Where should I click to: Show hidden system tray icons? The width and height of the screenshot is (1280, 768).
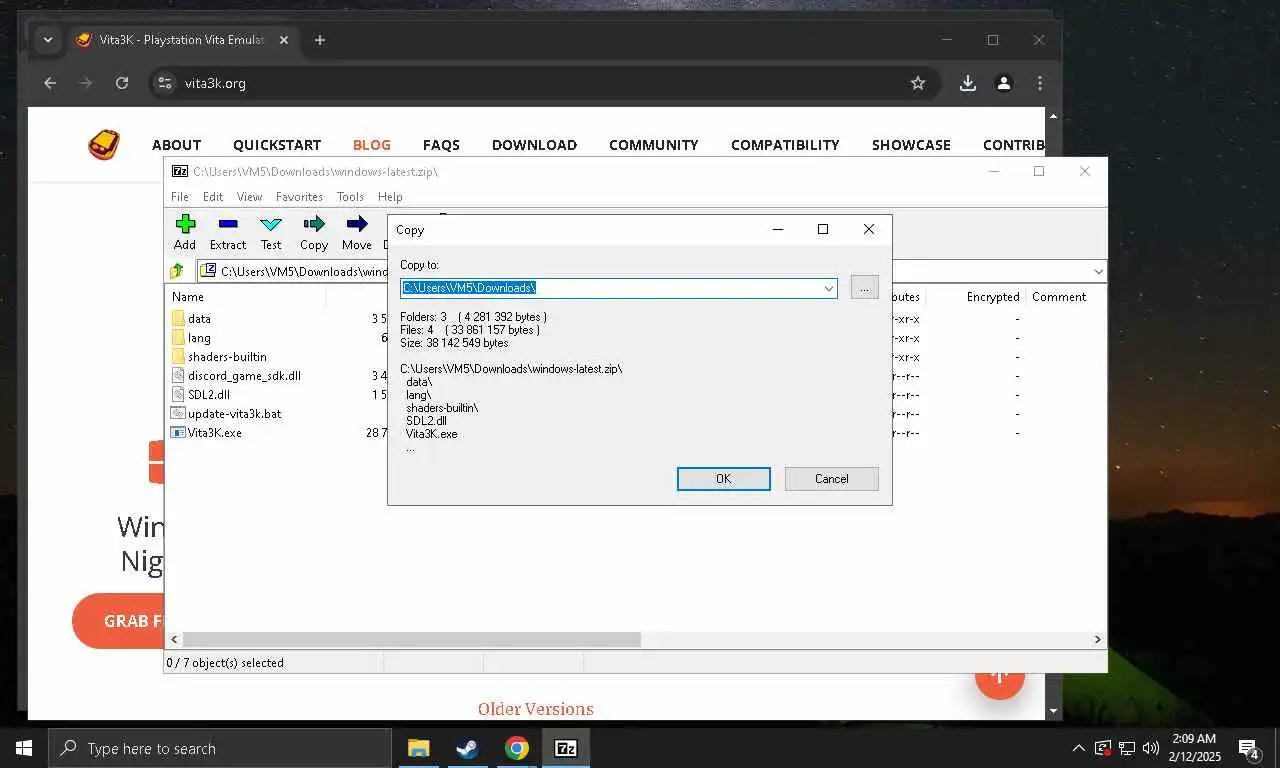tap(1078, 748)
